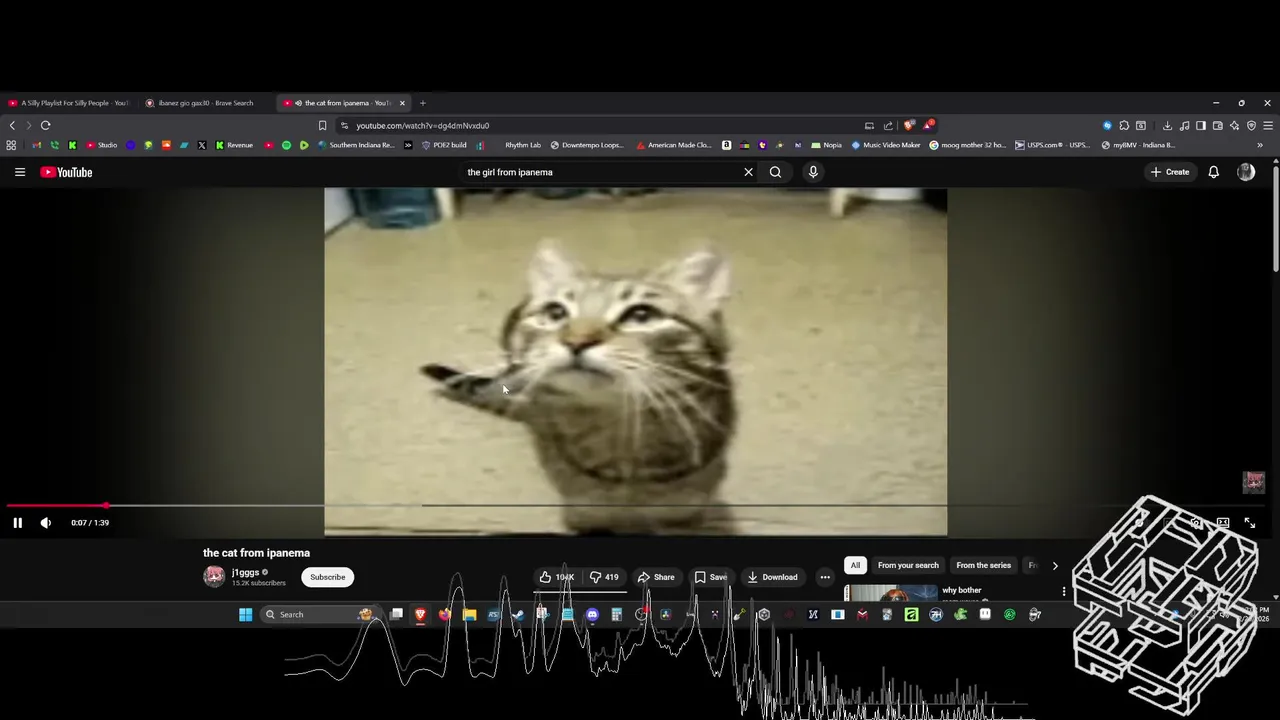
Task: Show more filter chips with right chevron
Action: pyautogui.click(x=1054, y=566)
